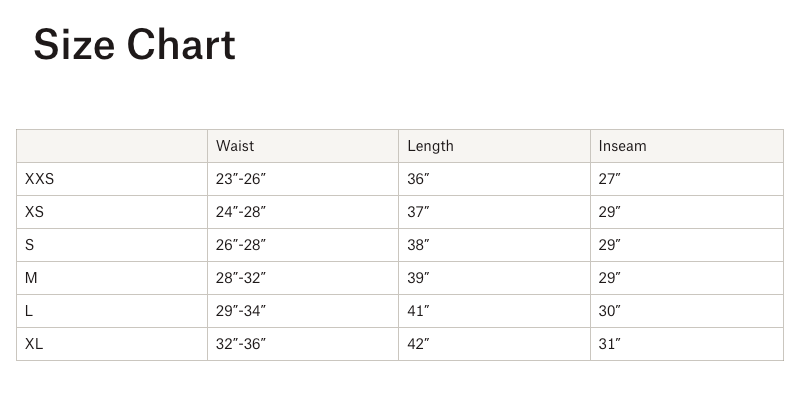Select the Length column header
Image resolution: width=808 pixels, height=400 pixels.
click(x=430, y=146)
